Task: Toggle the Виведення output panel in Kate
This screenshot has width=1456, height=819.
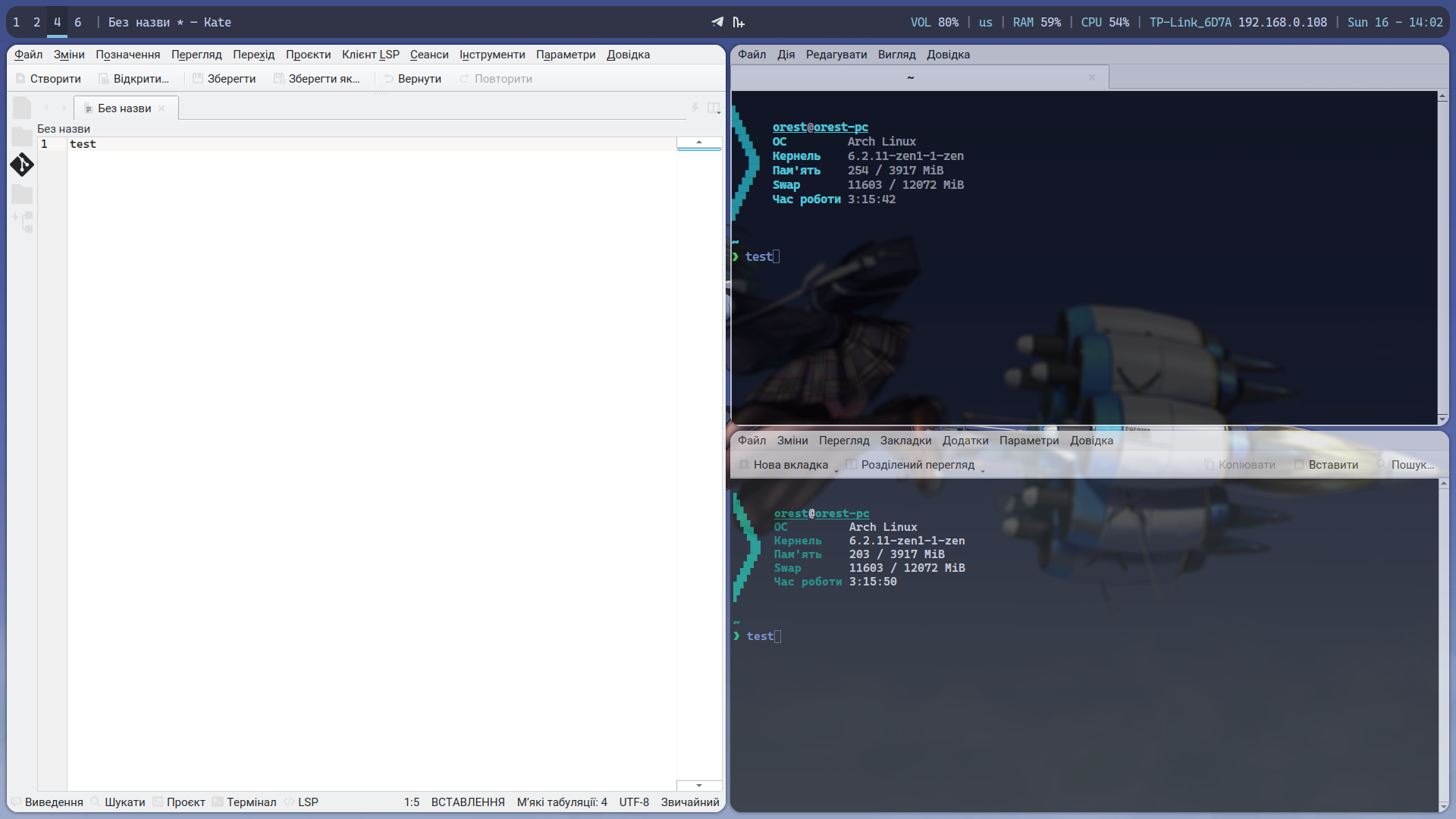Action: 54,802
